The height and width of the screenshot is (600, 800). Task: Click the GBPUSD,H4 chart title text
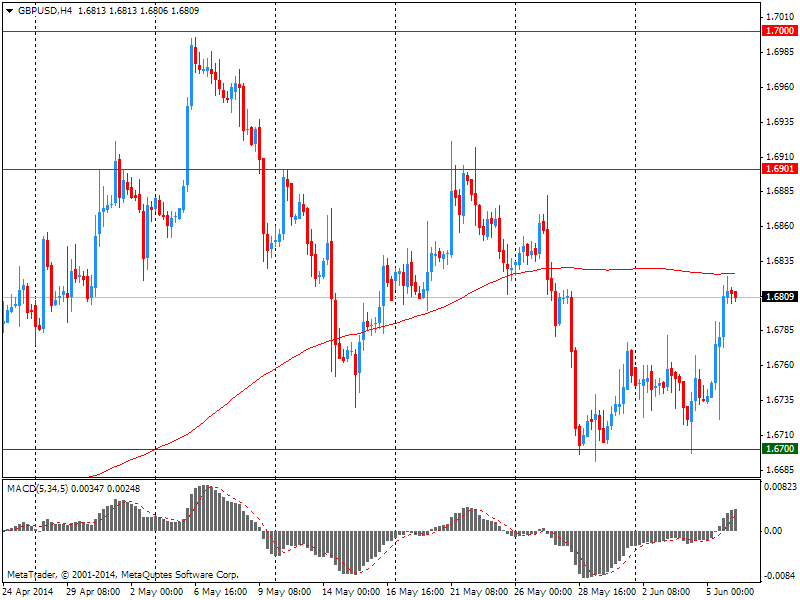[x=45, y=11]
